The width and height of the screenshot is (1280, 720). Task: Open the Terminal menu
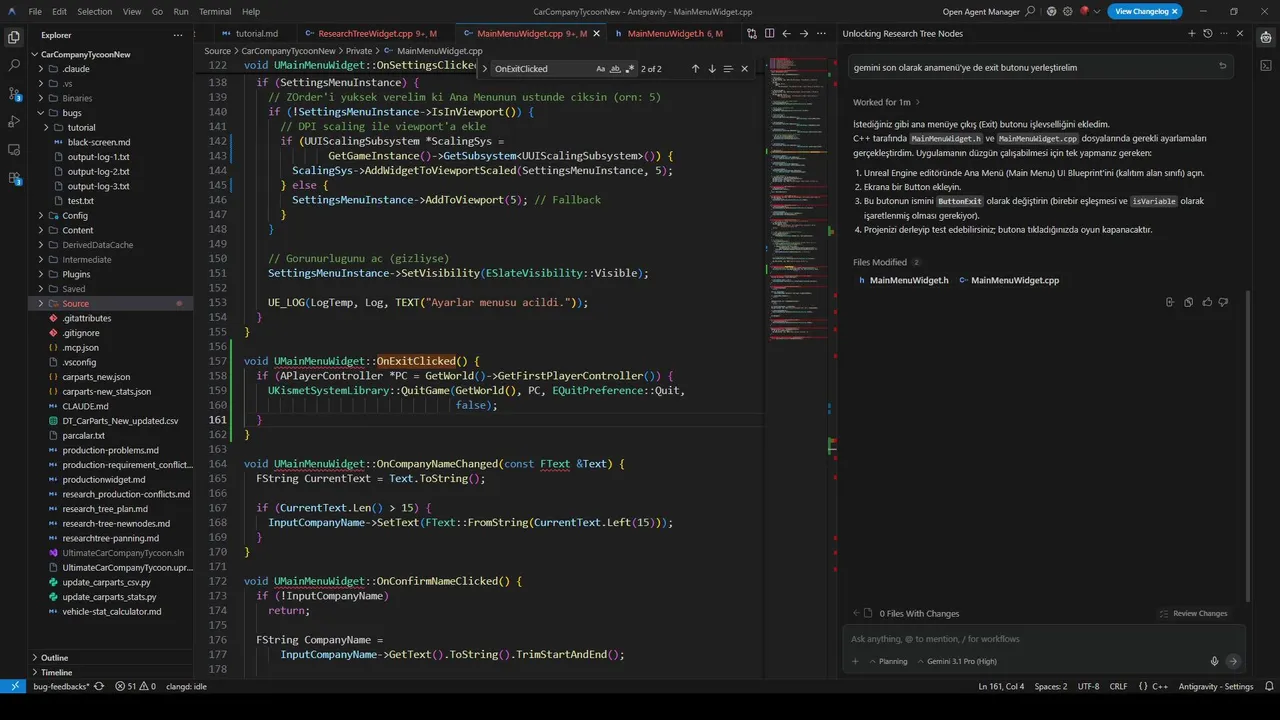pos(215,11)
